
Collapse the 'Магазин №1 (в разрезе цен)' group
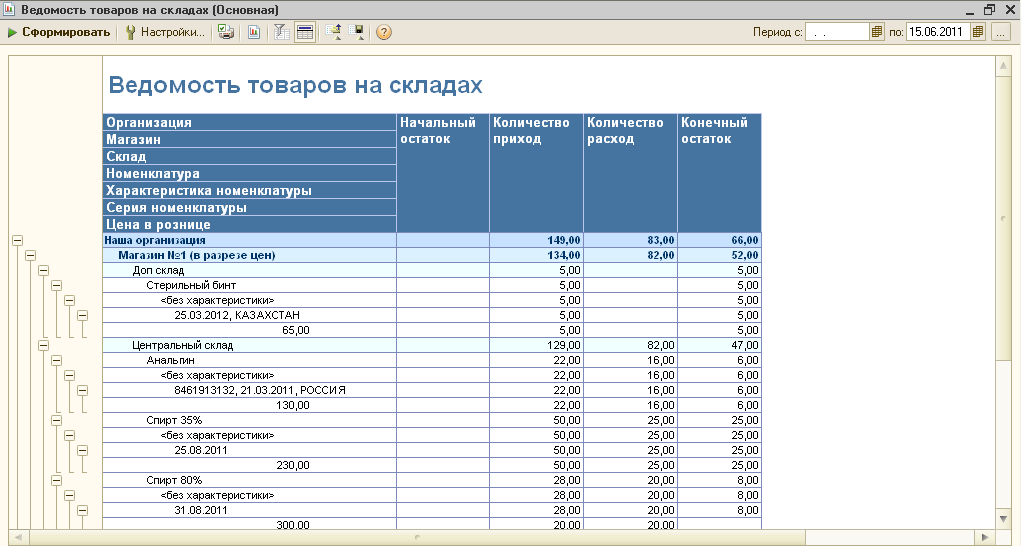click(31, 255)
